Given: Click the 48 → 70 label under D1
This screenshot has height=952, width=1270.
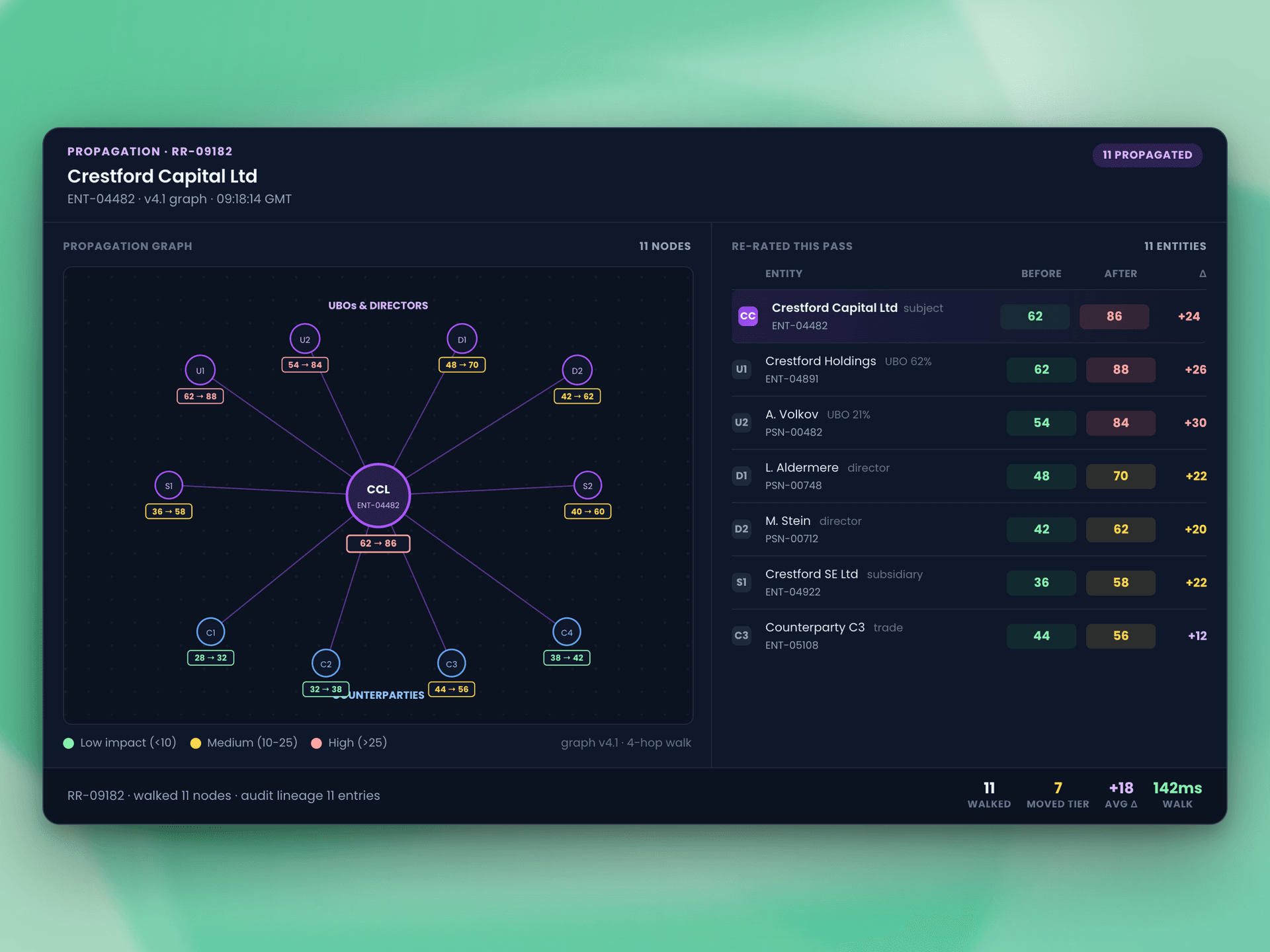Looking at the screenshot, I should coord(462,364).
